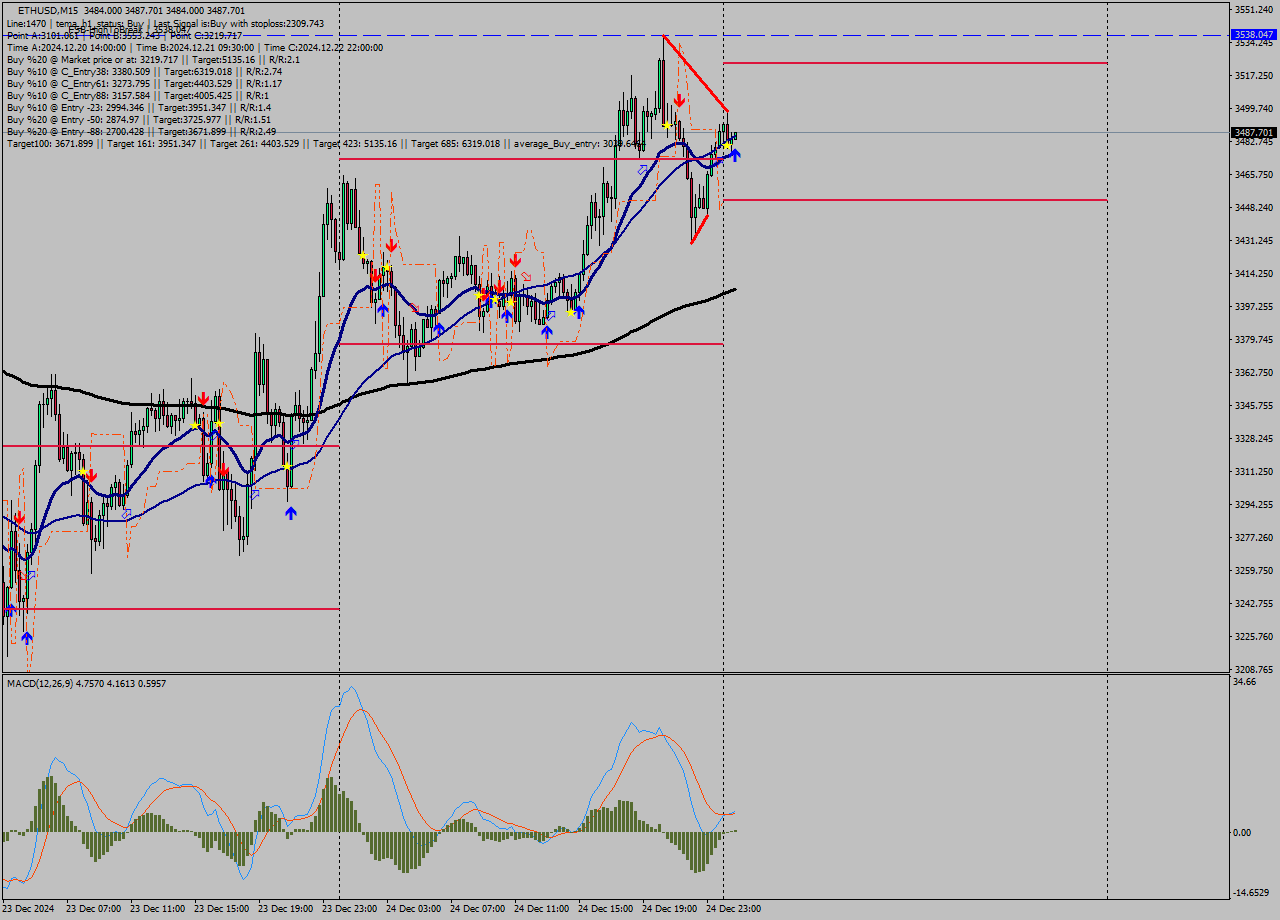Click the '24 Dec 11:00' time axis label
Screen dimensions: 1280x920
coord(541,909)
